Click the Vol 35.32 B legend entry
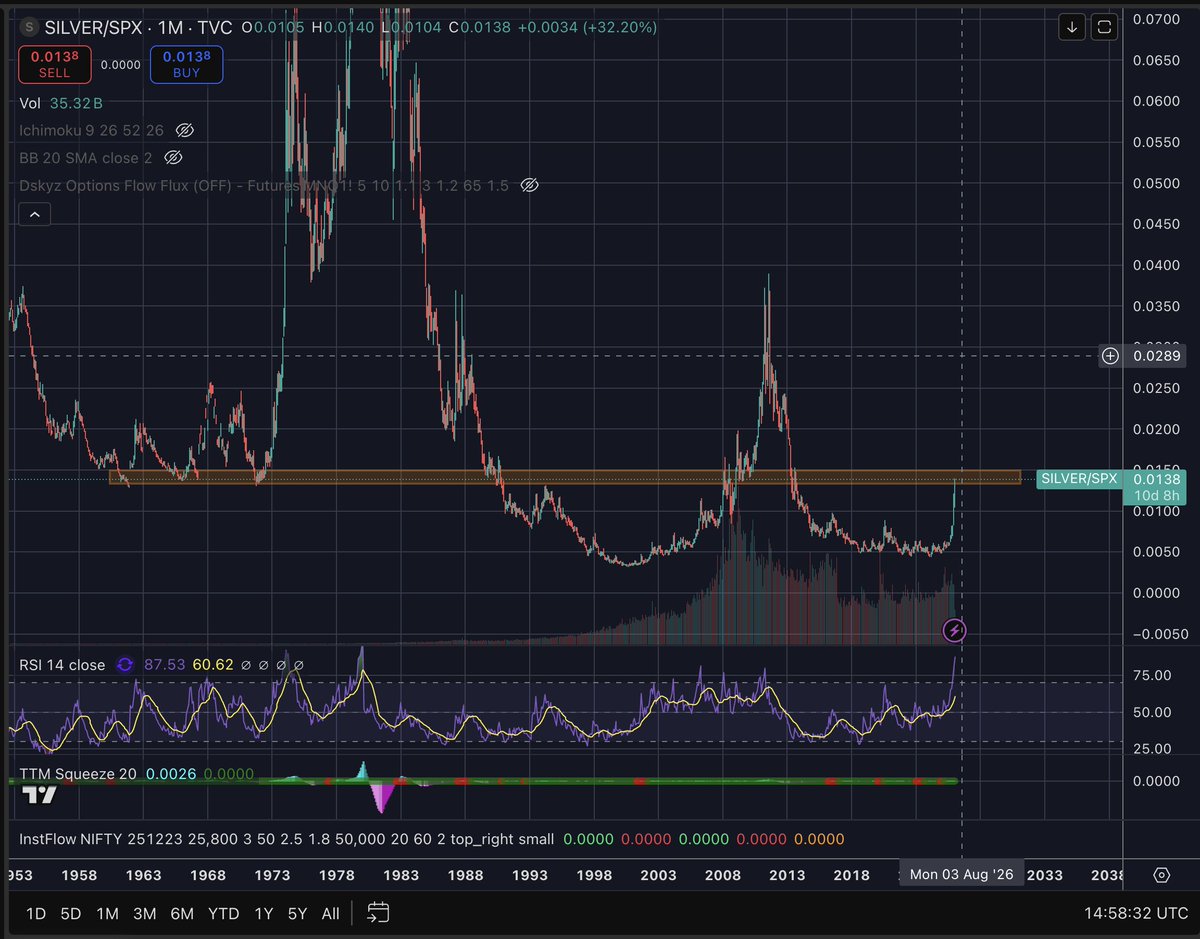 (x=60, y=103)
